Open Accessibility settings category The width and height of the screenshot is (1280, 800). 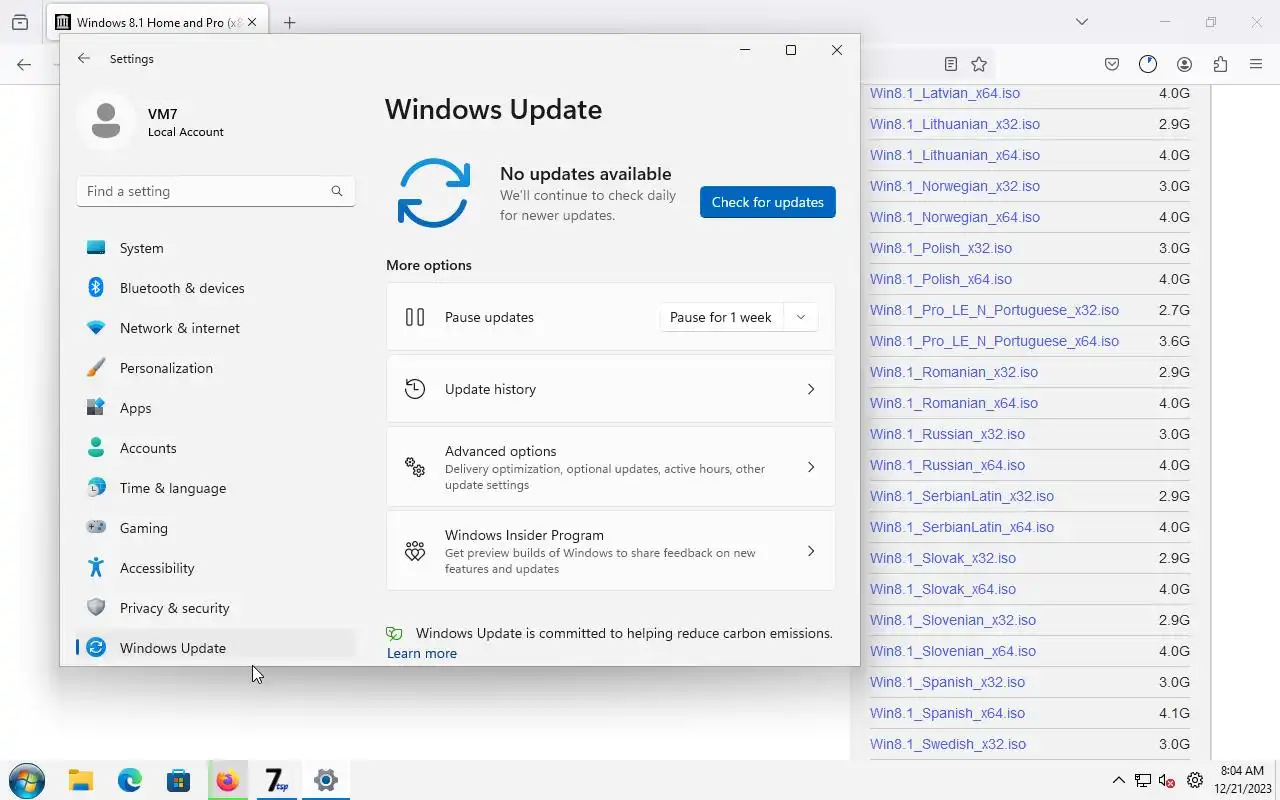coord(215,568)
